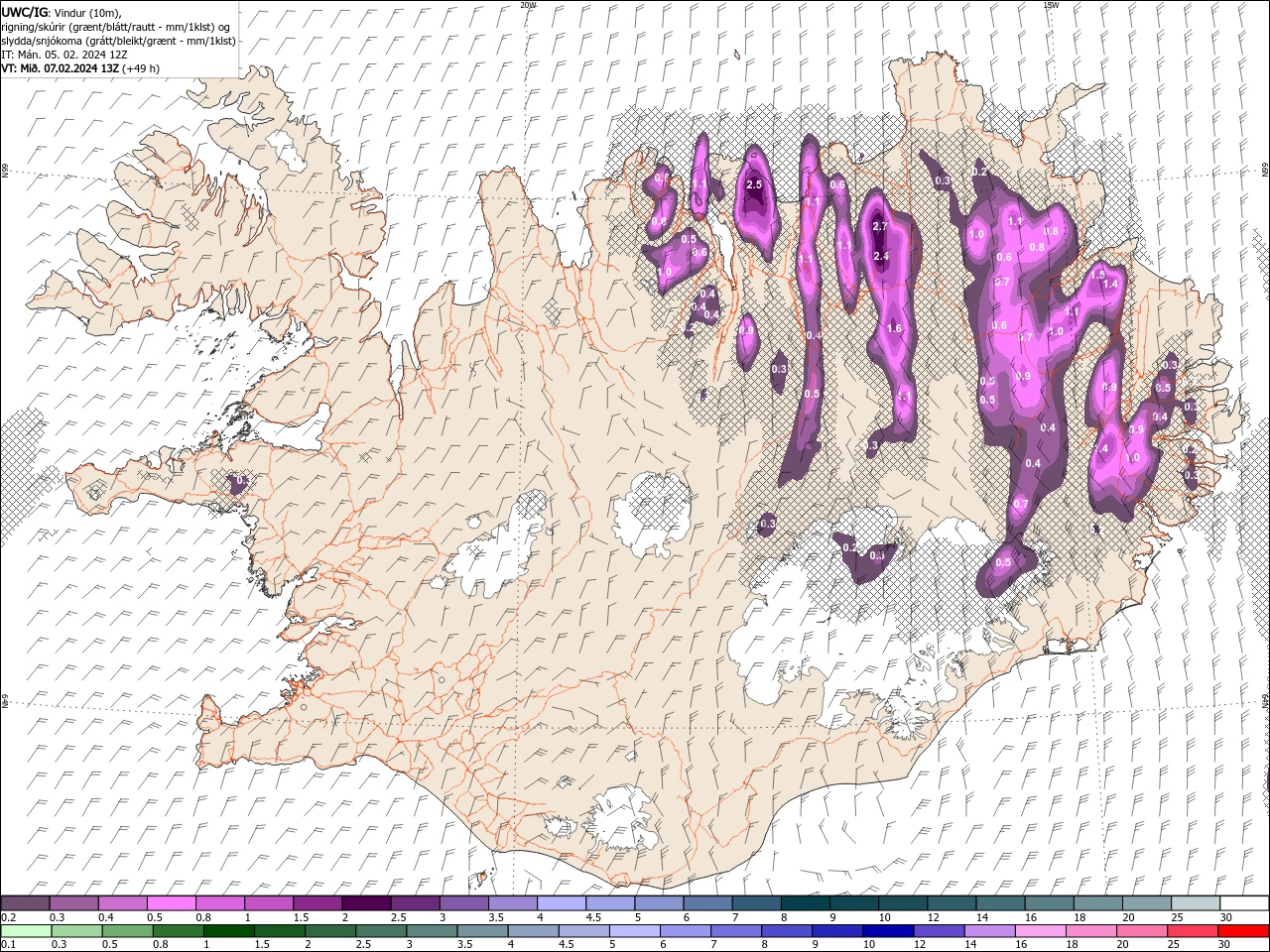The height and width of the screenshot is (952, 1270).
Task: Click rain-scale swatch between 5 and 6
Action: (x=635, y=931)
